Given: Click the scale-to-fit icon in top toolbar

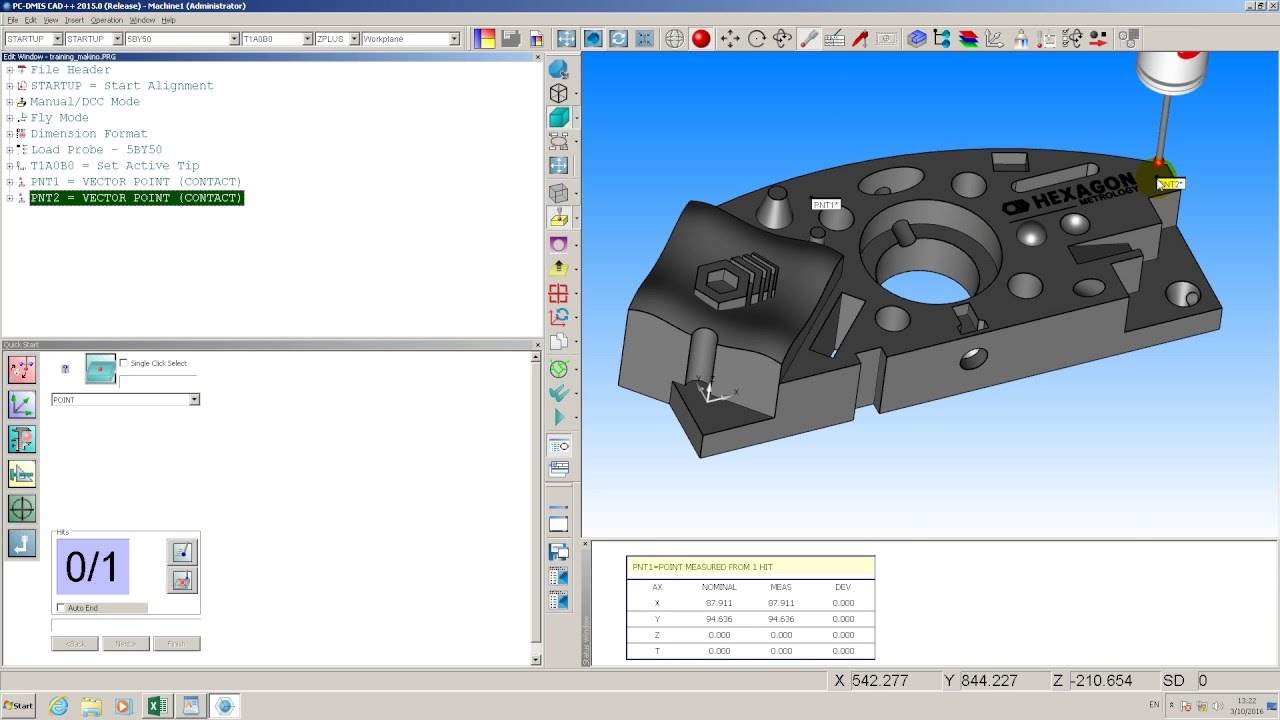Looking at the screenshot, I should [566, 38].
